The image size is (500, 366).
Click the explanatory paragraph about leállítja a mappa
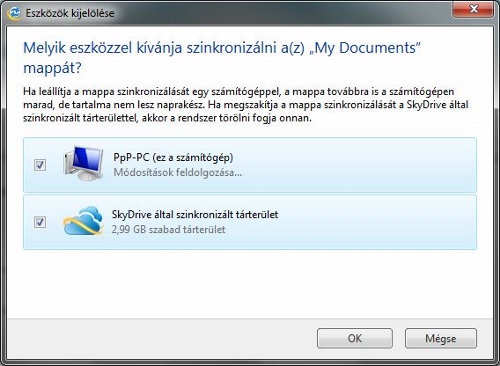[x=246, y=105]
